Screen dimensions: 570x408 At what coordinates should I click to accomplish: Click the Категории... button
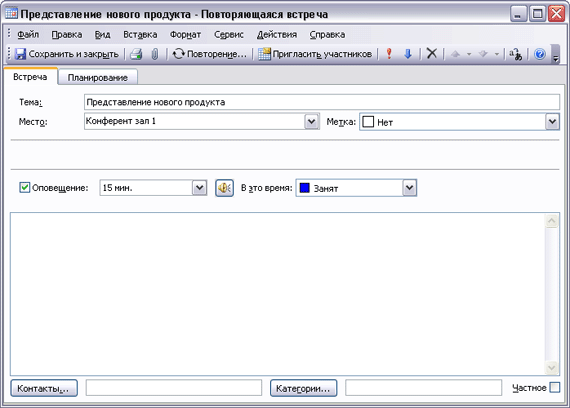coord(303,388)
